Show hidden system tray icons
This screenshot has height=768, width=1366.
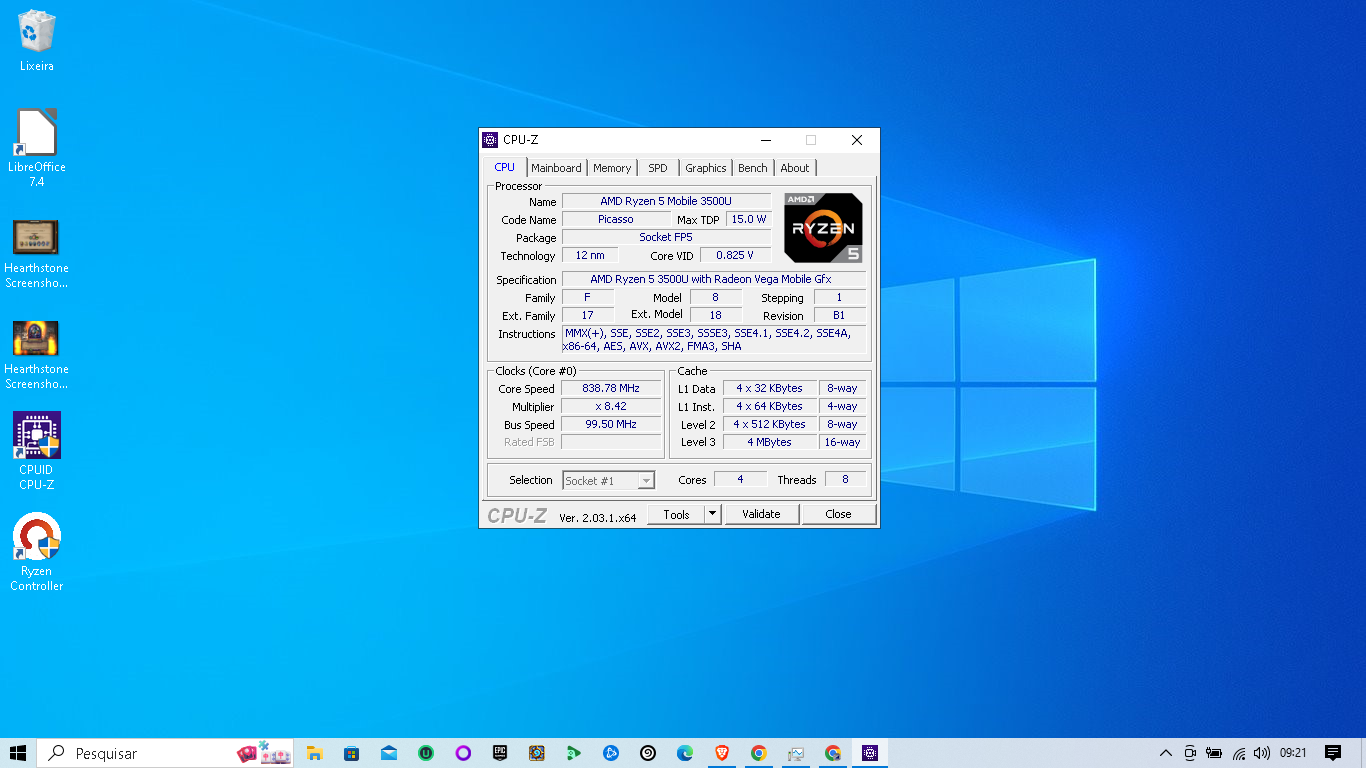click(1166, 753)
